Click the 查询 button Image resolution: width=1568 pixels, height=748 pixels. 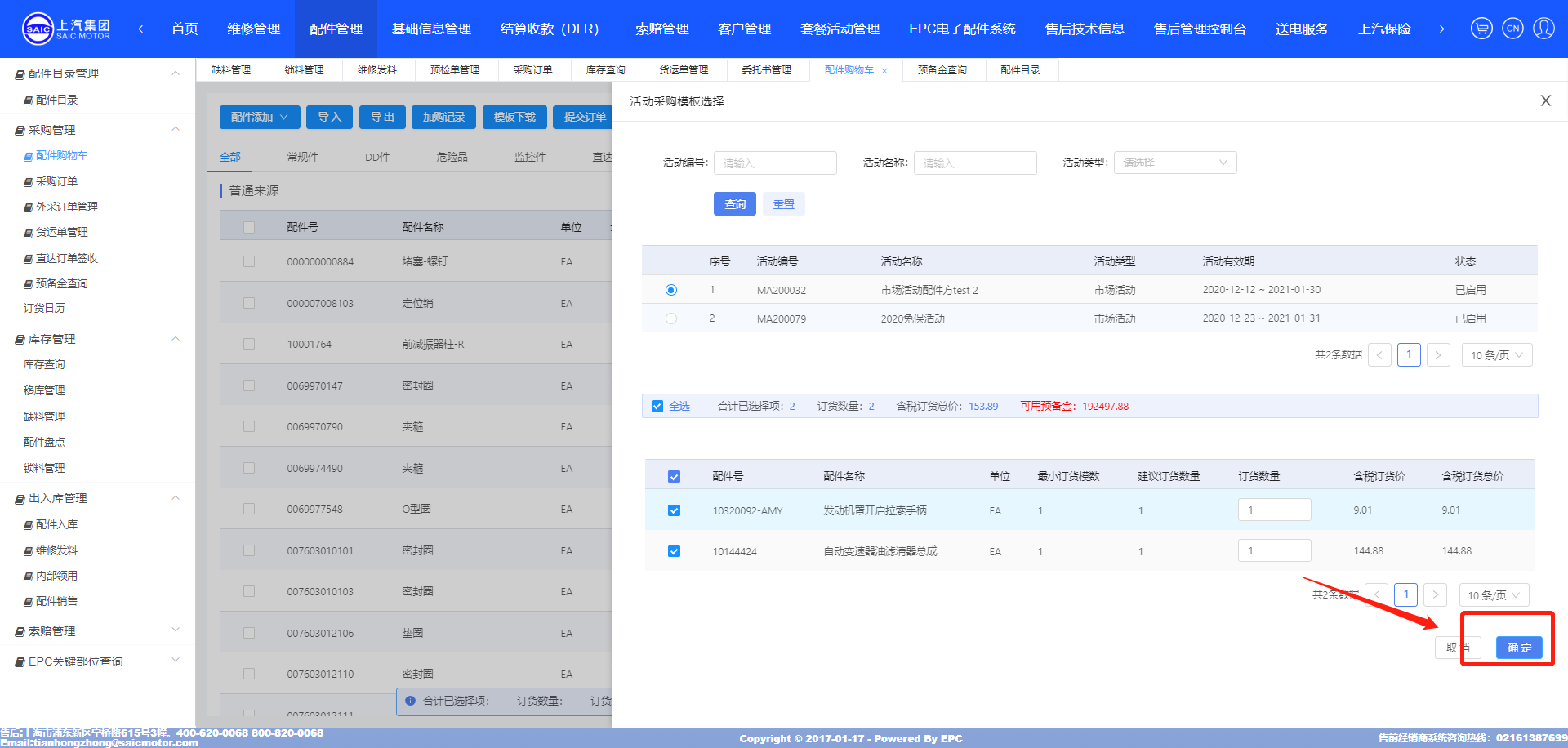[x=735, y=204]
